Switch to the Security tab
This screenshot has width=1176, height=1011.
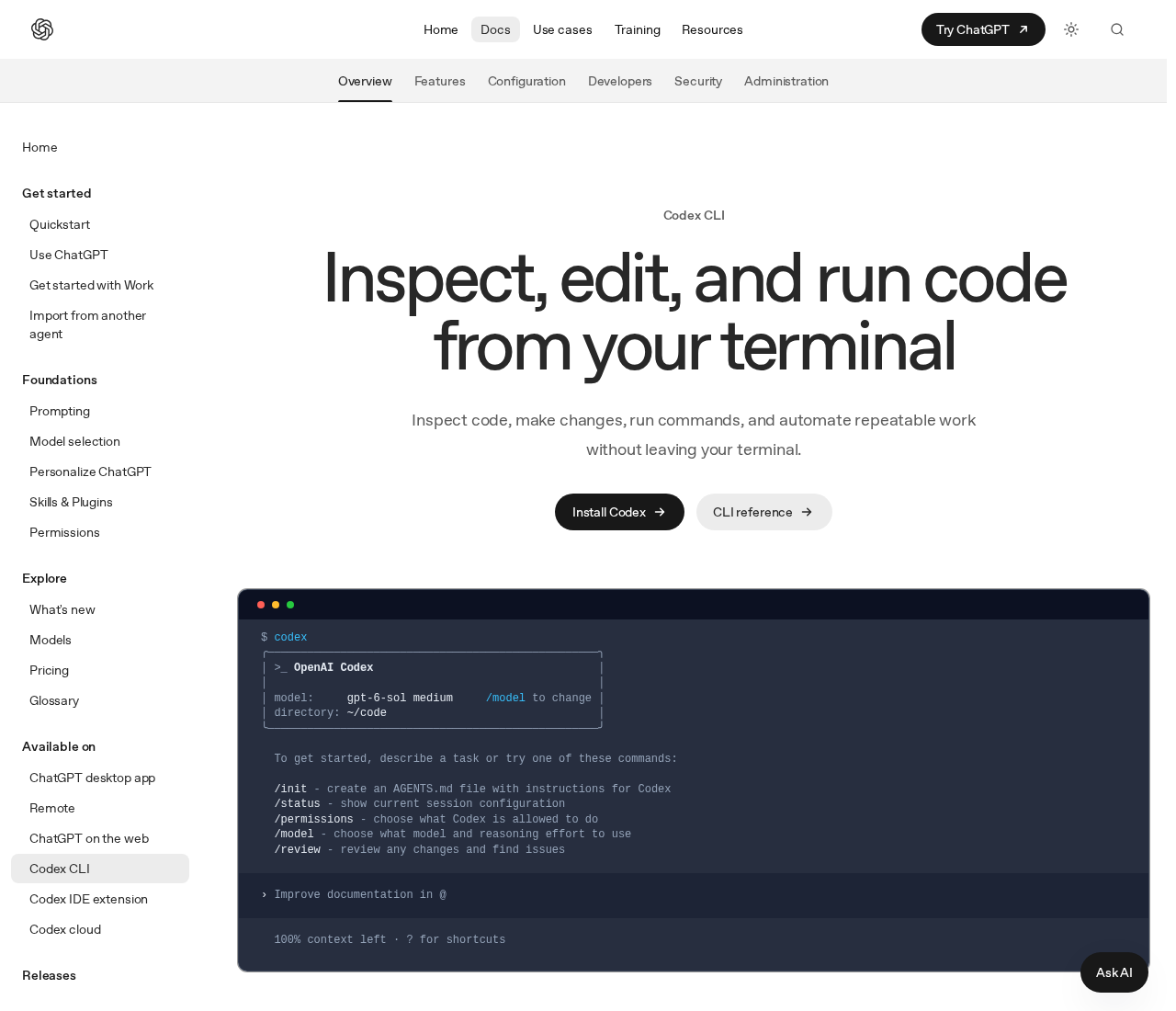(698, 81)
